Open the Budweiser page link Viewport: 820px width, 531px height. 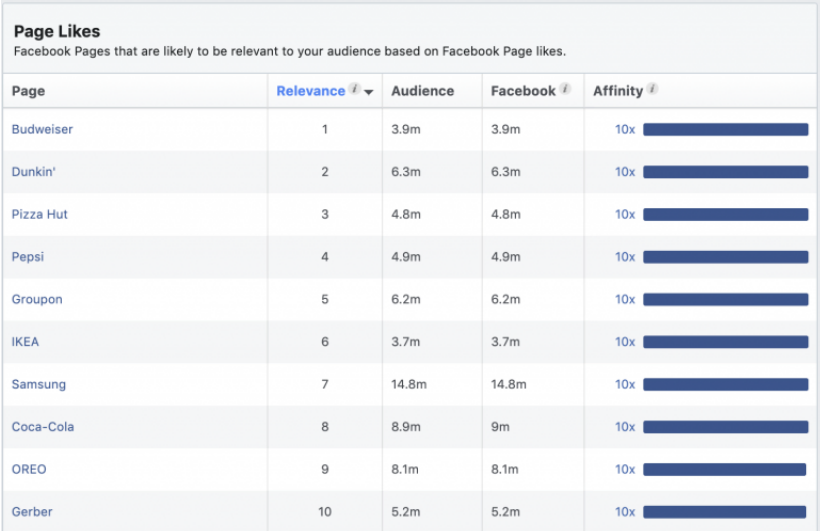pos(42,129)
